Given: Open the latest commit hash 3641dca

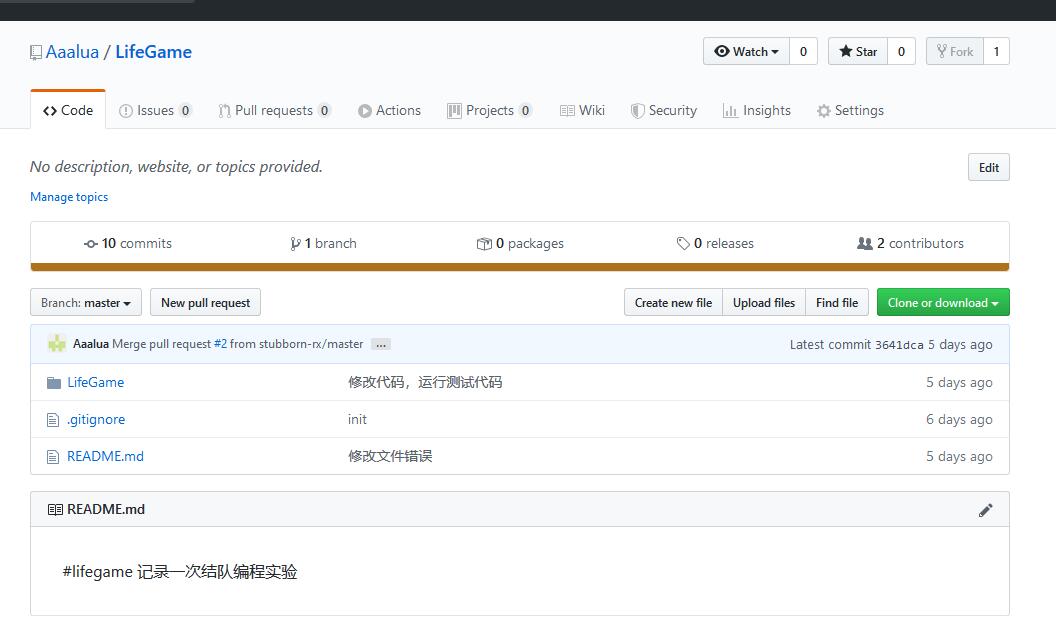Looking at the screenshot, I should click(899, 344).
